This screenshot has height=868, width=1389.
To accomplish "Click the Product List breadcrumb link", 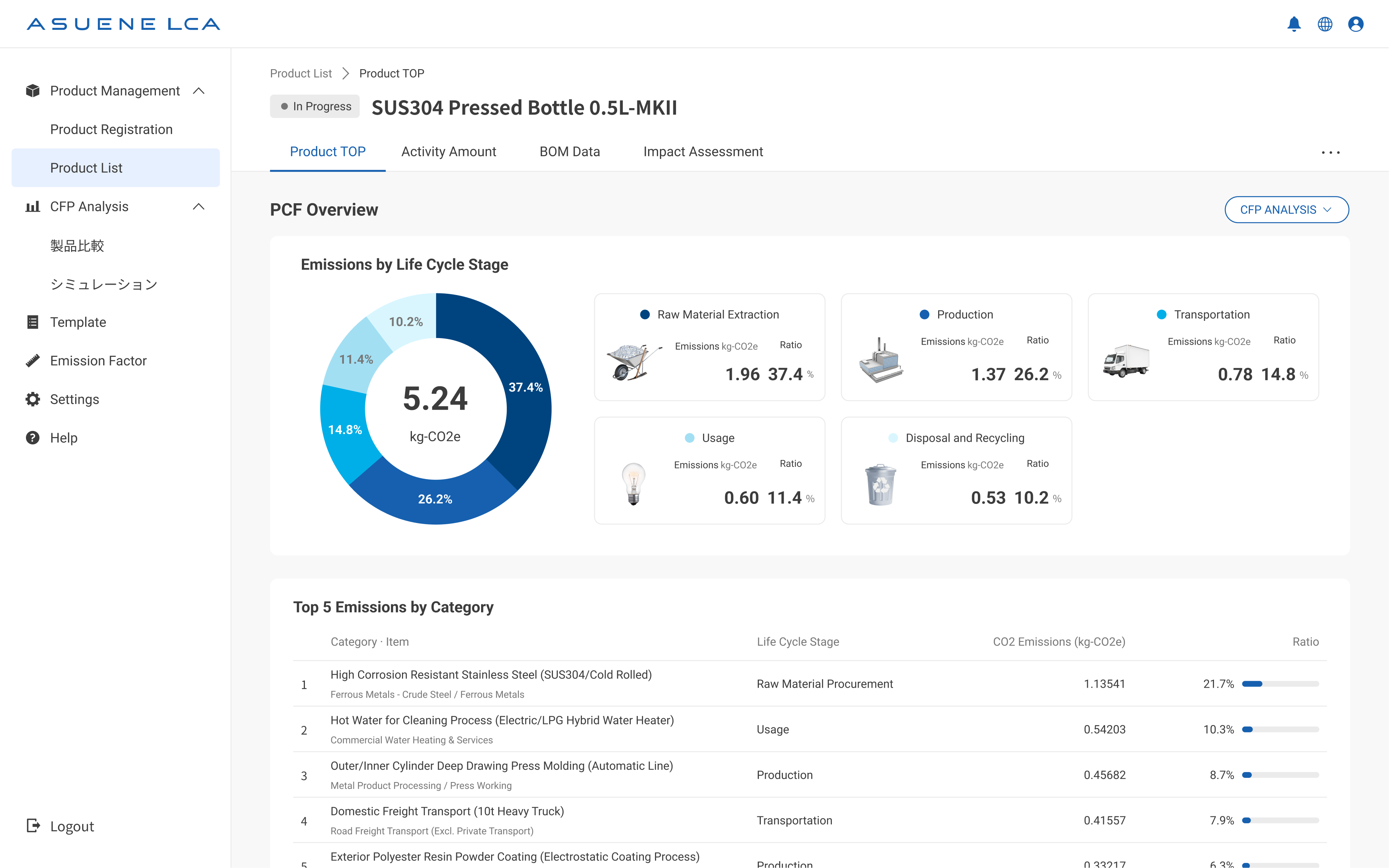I will (x=301, y=73).
